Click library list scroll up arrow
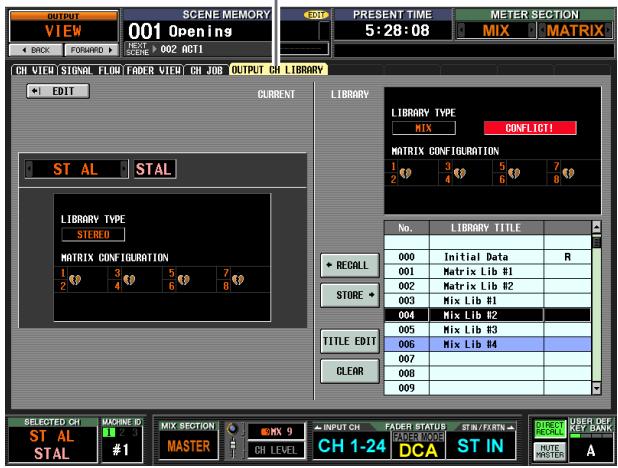Viewport: 618px width, 468px height. click(x=596, y=227)
